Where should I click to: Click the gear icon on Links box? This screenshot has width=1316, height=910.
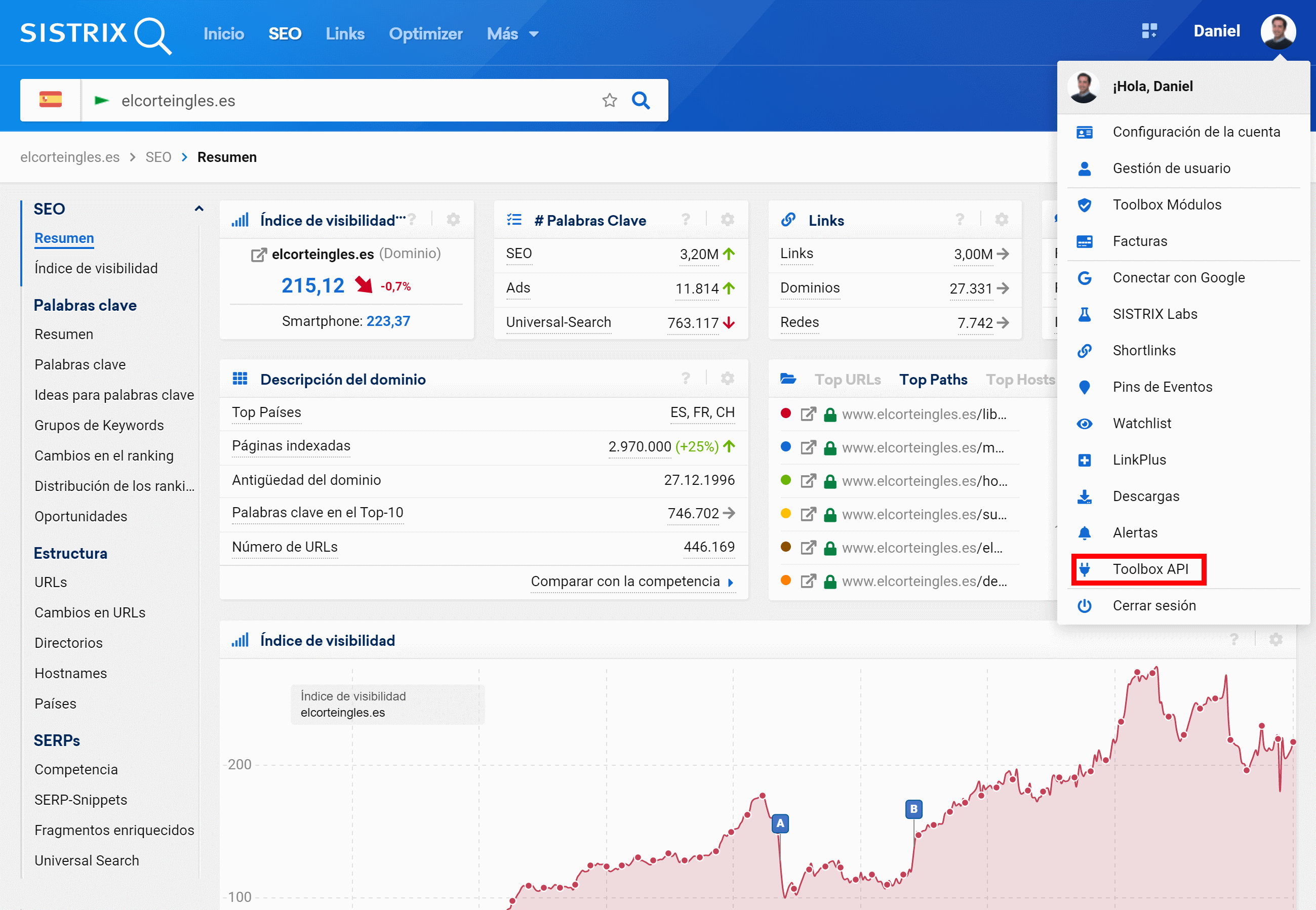tap(1001, 220)
